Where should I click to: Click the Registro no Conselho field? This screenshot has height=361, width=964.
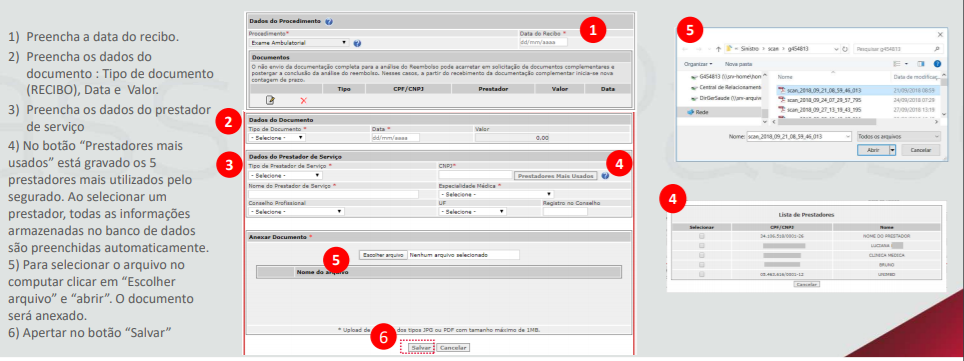click(x=566, y=211)
